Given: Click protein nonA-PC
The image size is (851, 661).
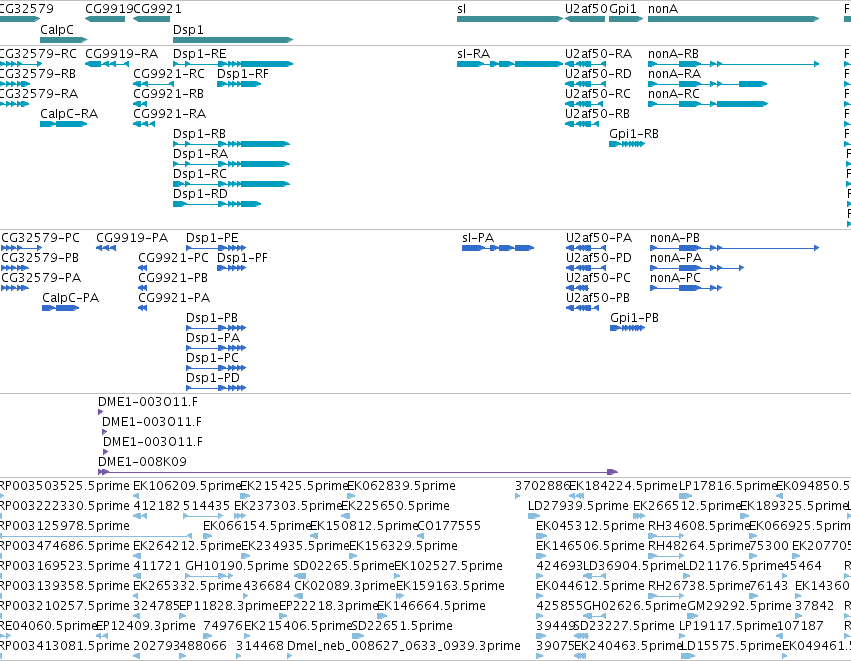Looking at the screenshot, I should 686,288.
